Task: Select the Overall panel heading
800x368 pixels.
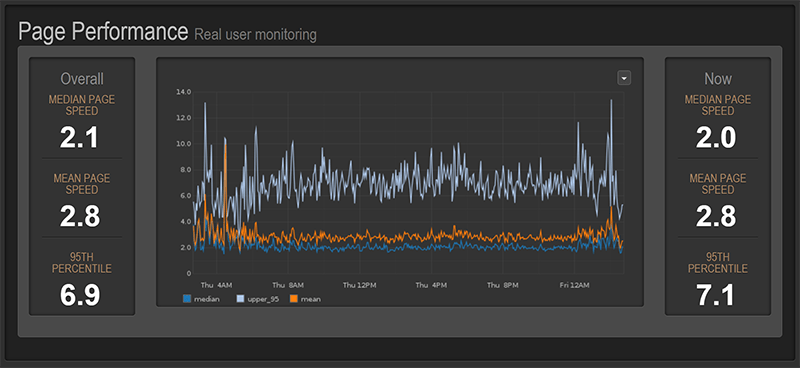Action: click(82, 79)
